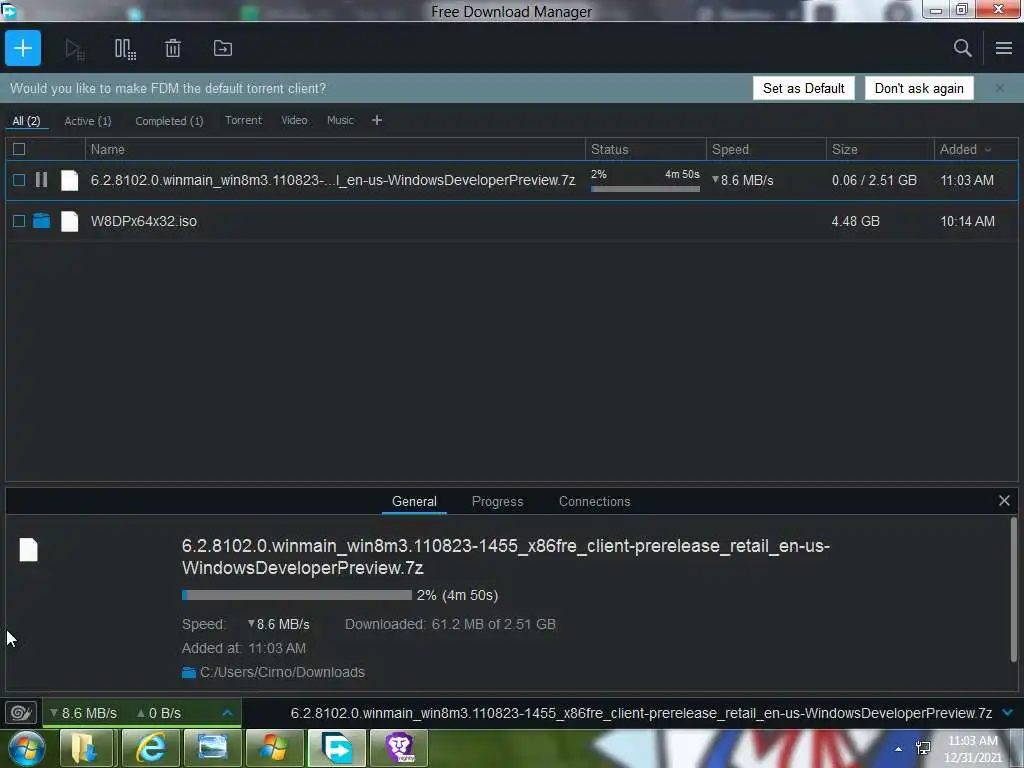Viewport: 1024px width, 768px height.
Task: Launch Internet Explorer from taskbar
Action: (x=150, y=748)
